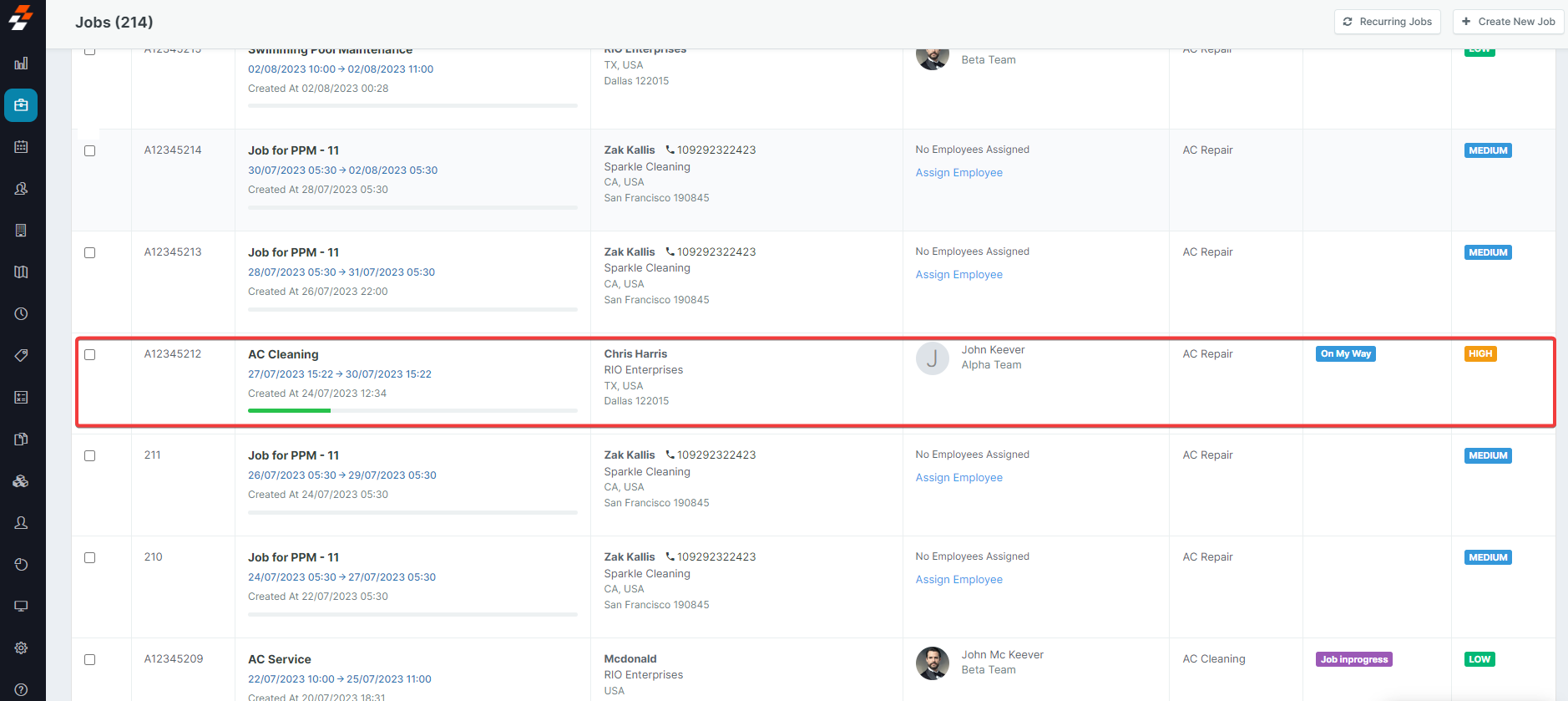The width and height of the screenshot is (1568, 701).
Task: Open the dashboard bar chart icon
Action: (x=22, y=63)
